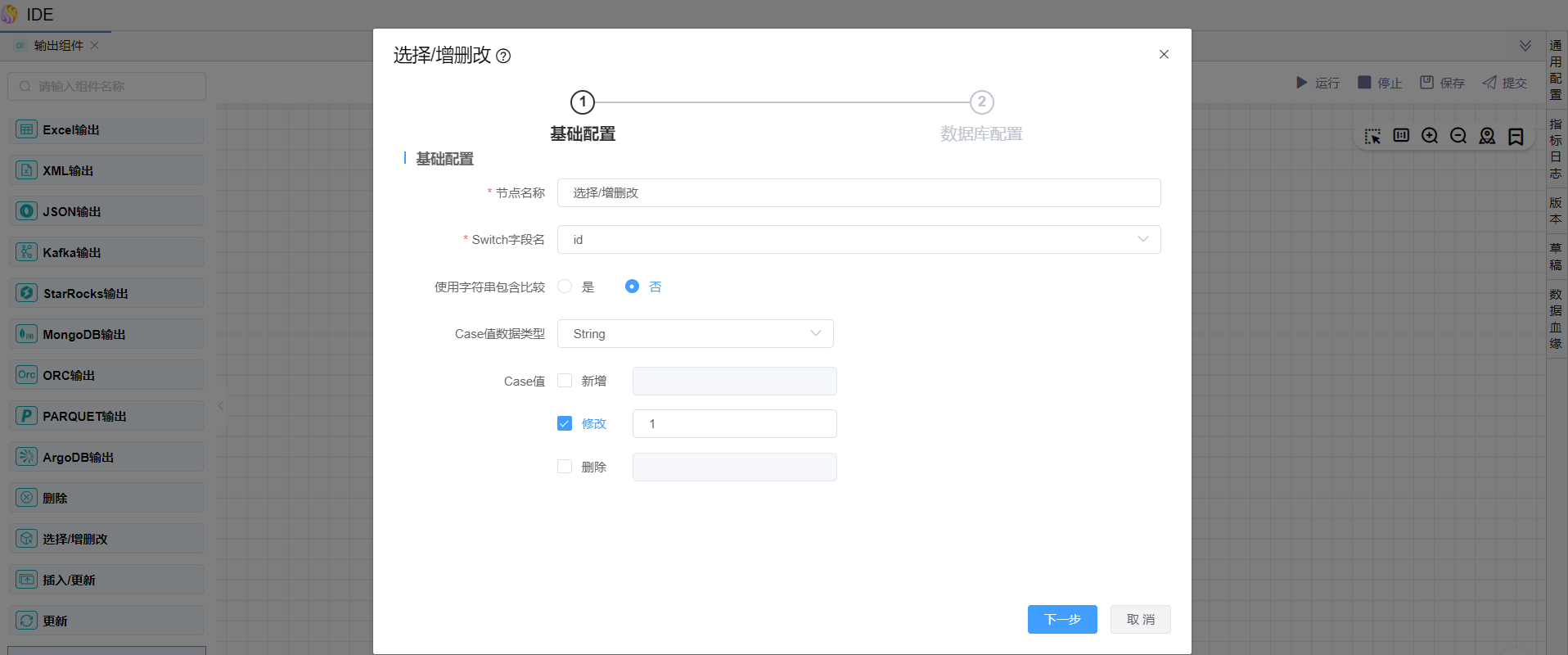Viewport: 1568px width, 655px height.
Task: Enable the 新增 case value checkbox
Action: coord(565,381)
